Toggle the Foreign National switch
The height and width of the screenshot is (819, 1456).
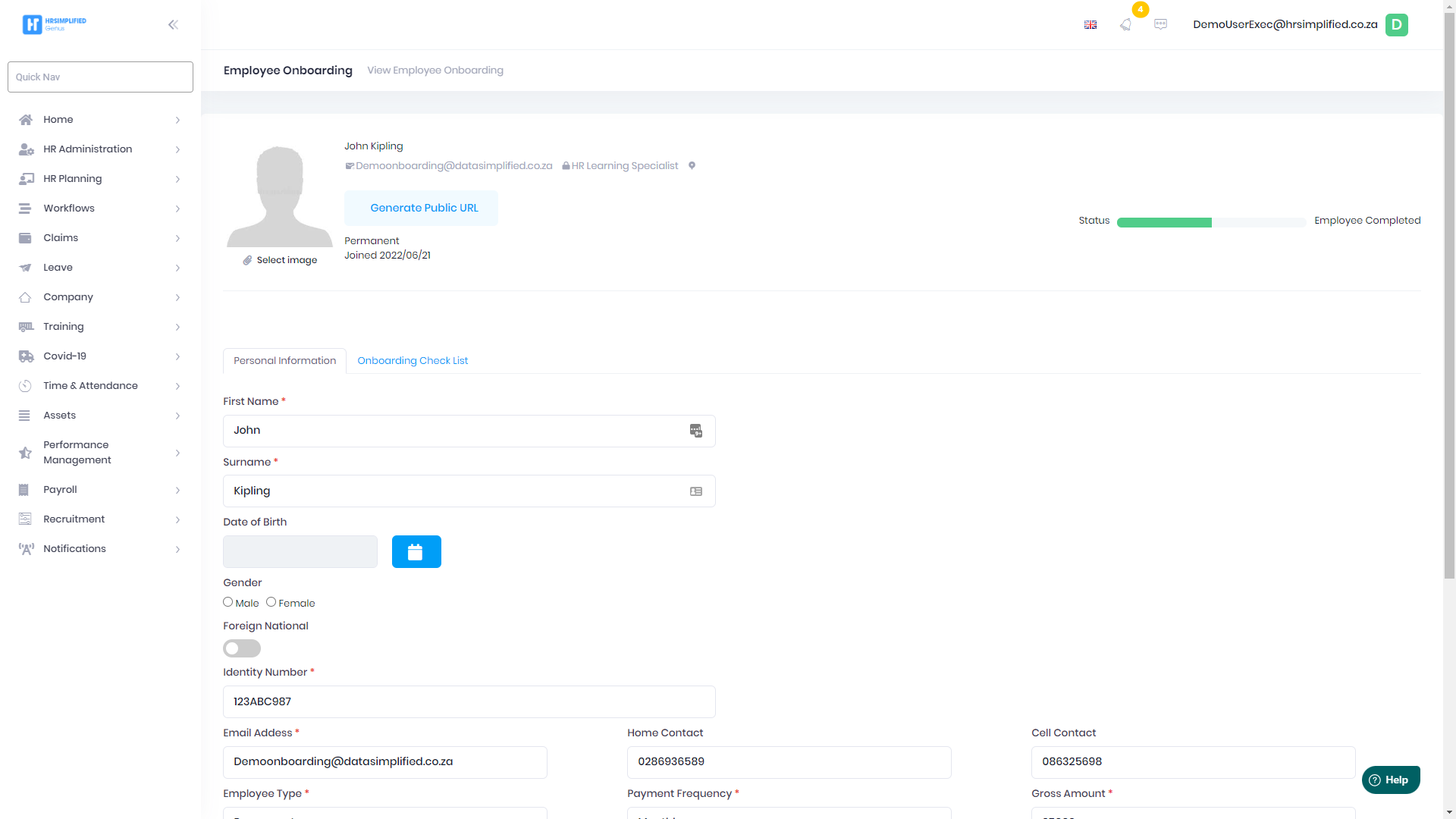tap(242, 648)
